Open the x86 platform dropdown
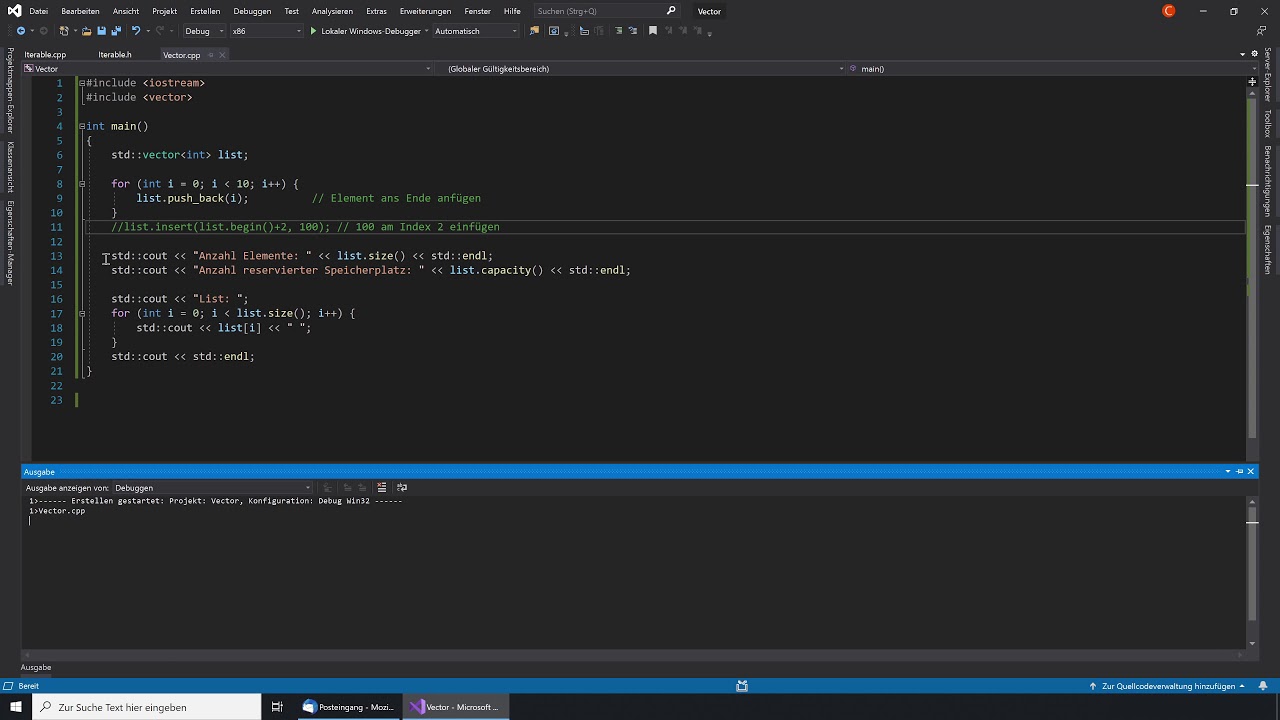1280x720 pixels. coord(266,31)
